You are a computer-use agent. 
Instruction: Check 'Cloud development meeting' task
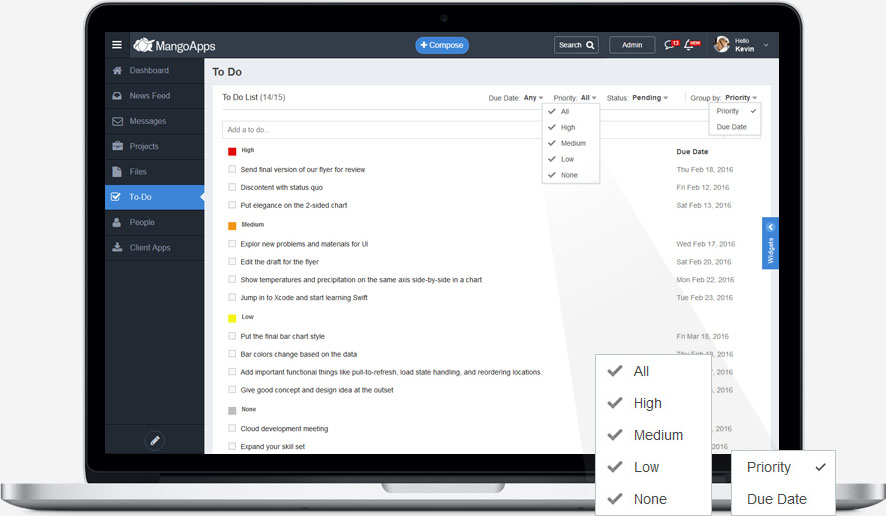[x=232, y=428]
